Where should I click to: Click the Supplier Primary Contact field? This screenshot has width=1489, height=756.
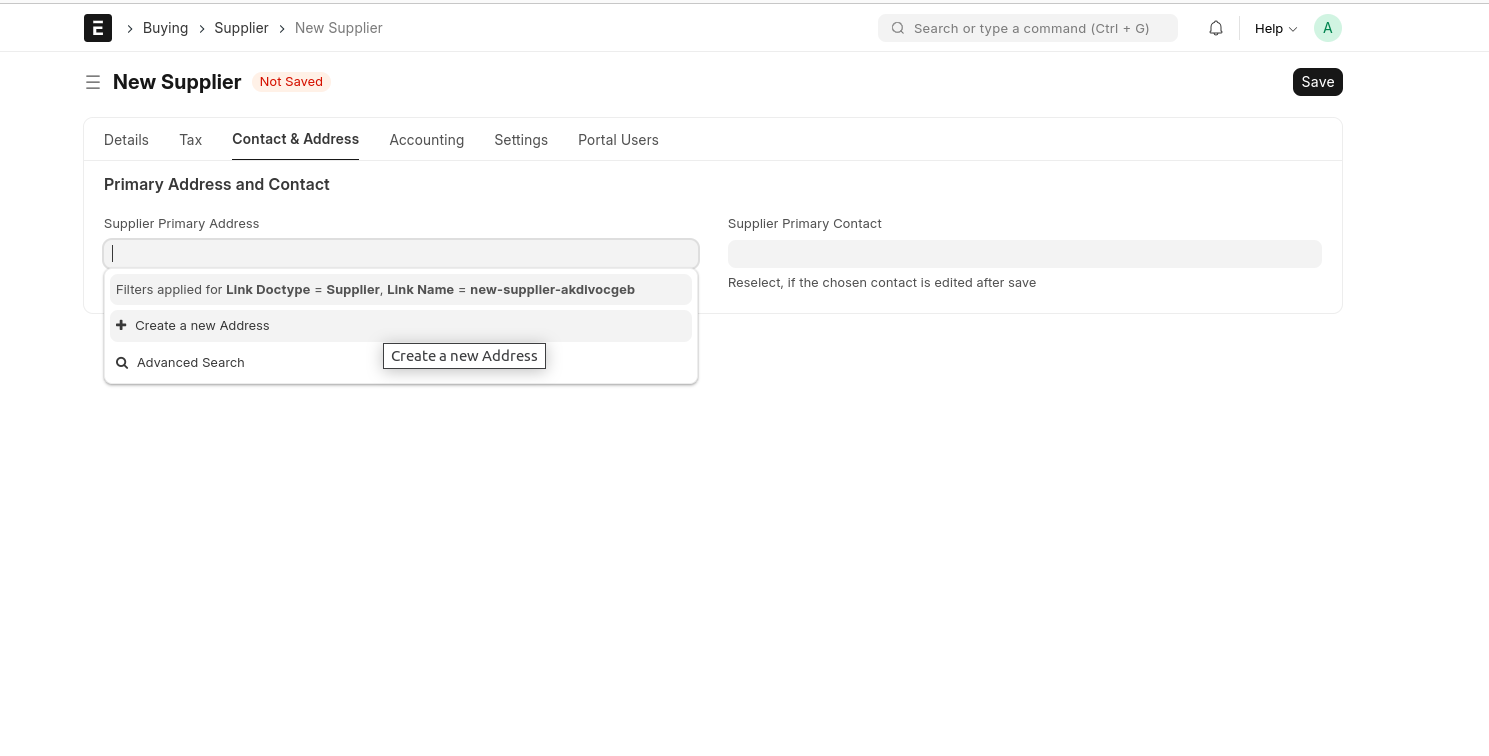pos(1024,254)
